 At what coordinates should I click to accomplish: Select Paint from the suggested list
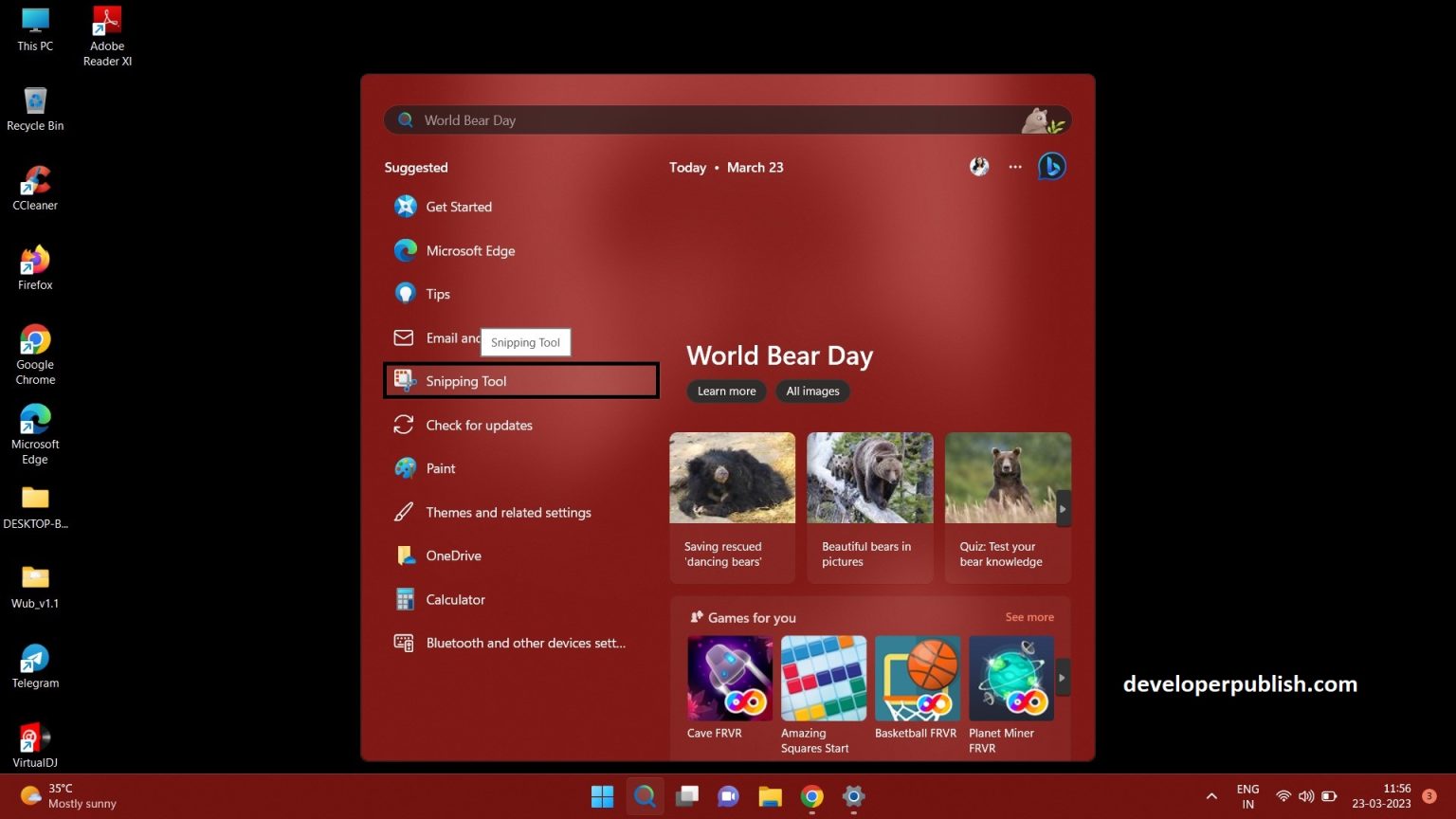point(441,468)
